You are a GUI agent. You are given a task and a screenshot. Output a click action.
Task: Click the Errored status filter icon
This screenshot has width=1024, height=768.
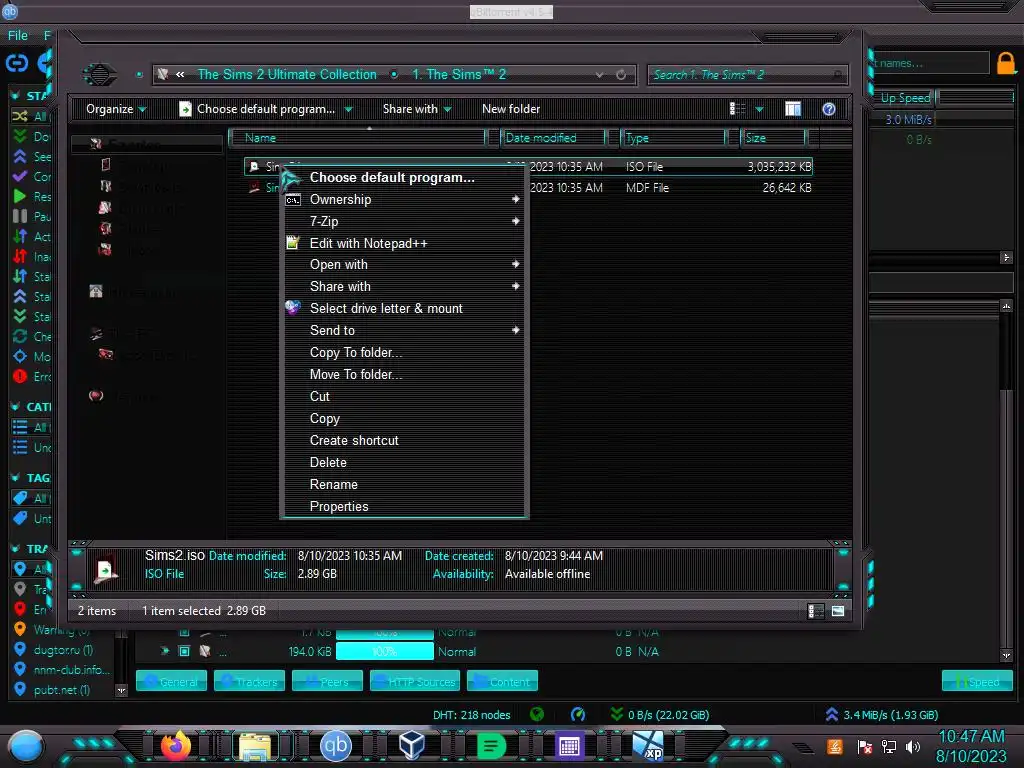click(20, 376)
